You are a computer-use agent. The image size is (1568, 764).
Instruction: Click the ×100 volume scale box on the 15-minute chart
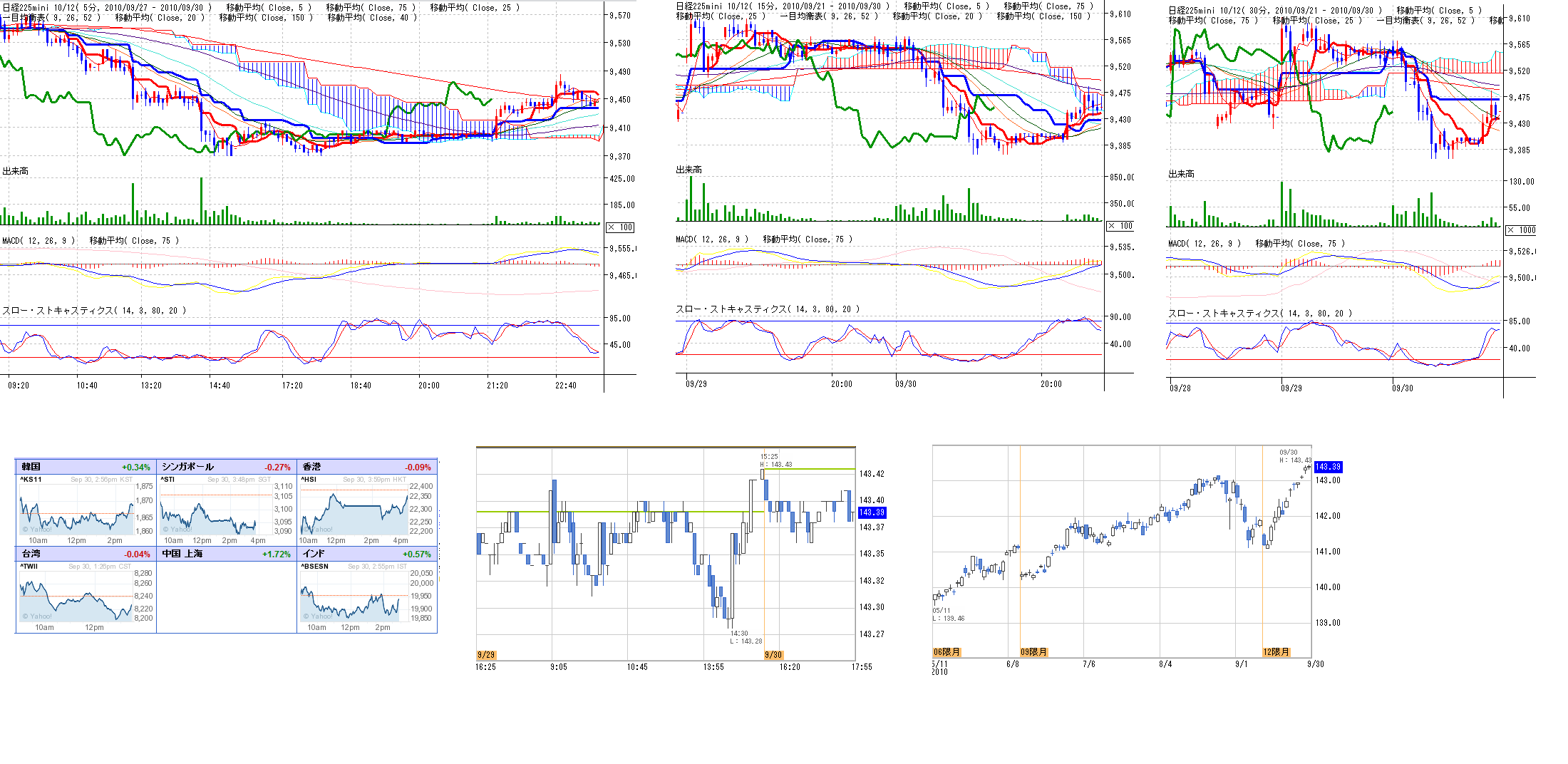pos(1120,226)
